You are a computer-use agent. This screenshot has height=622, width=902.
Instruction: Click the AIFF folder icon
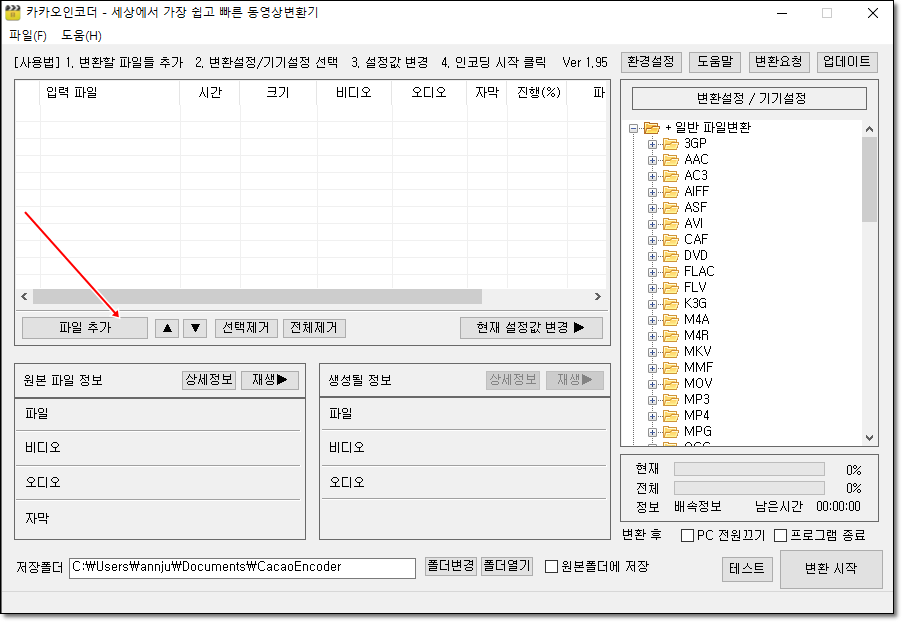[671, 192]
